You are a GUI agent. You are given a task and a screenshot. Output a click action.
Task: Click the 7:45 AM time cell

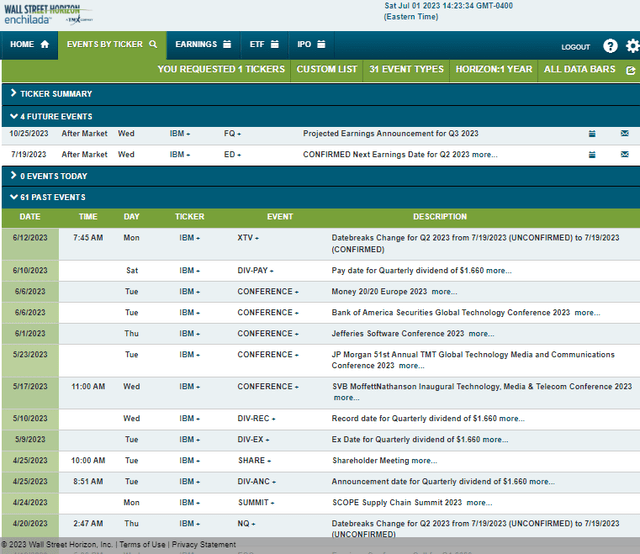88,238
